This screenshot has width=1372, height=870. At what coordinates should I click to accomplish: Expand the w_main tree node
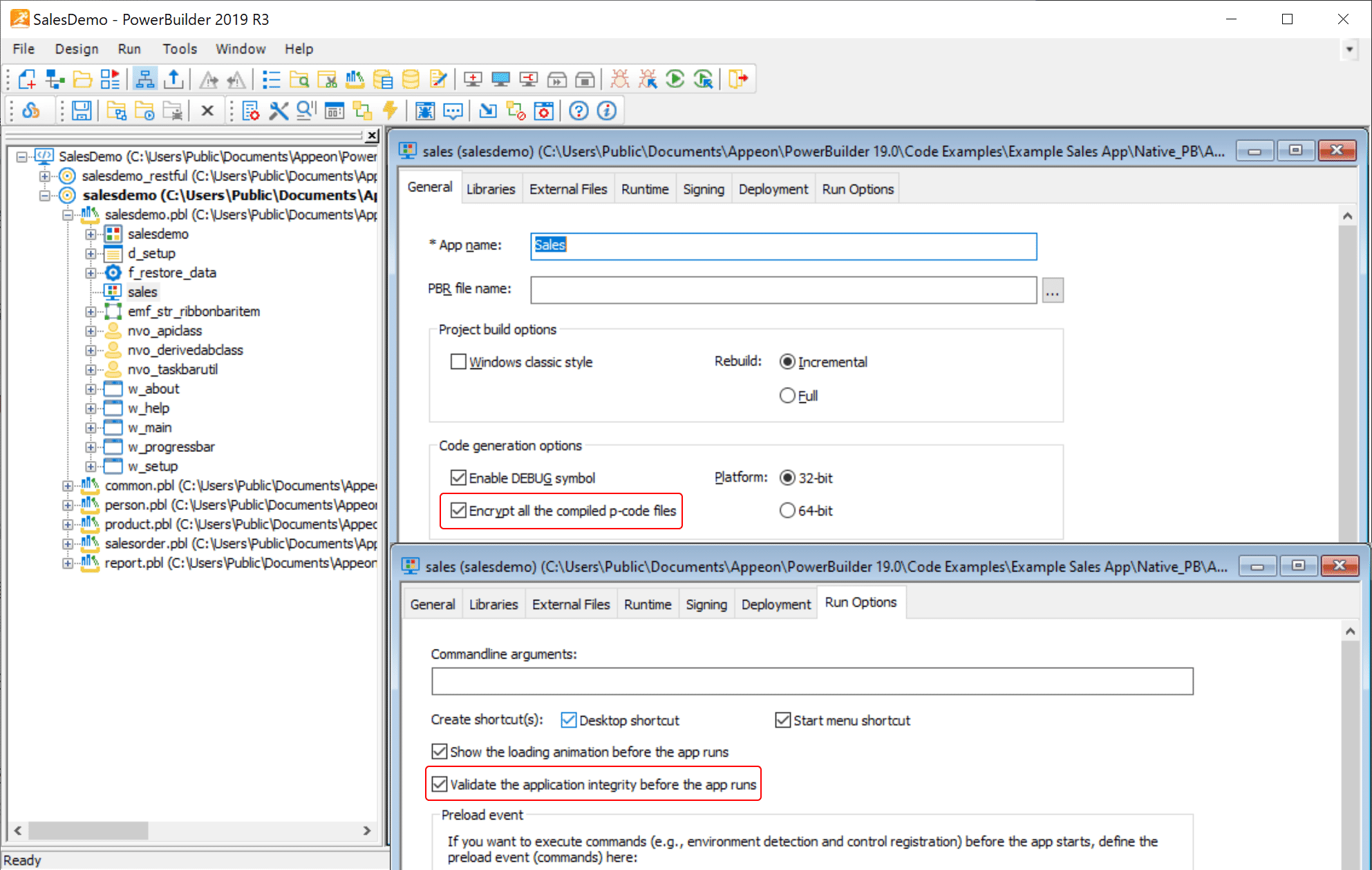(91, 428)
